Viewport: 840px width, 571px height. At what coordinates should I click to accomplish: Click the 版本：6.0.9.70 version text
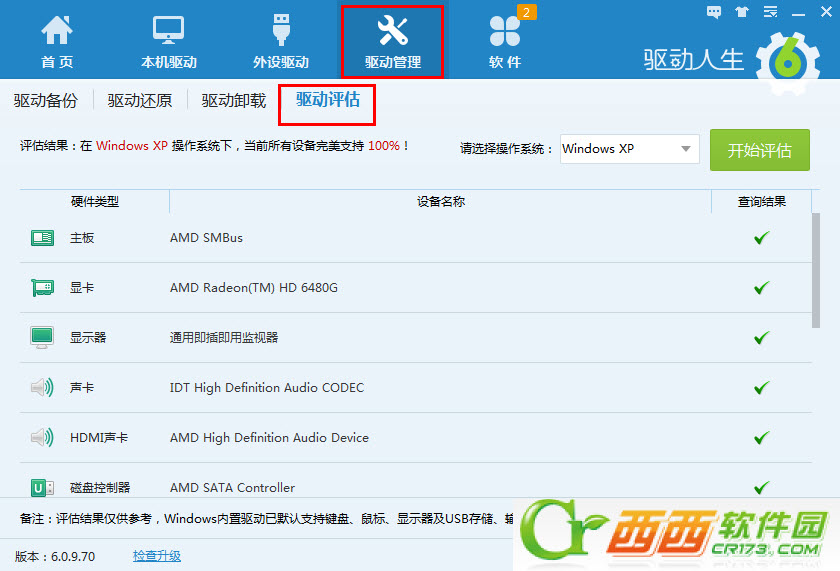(55, 557)
